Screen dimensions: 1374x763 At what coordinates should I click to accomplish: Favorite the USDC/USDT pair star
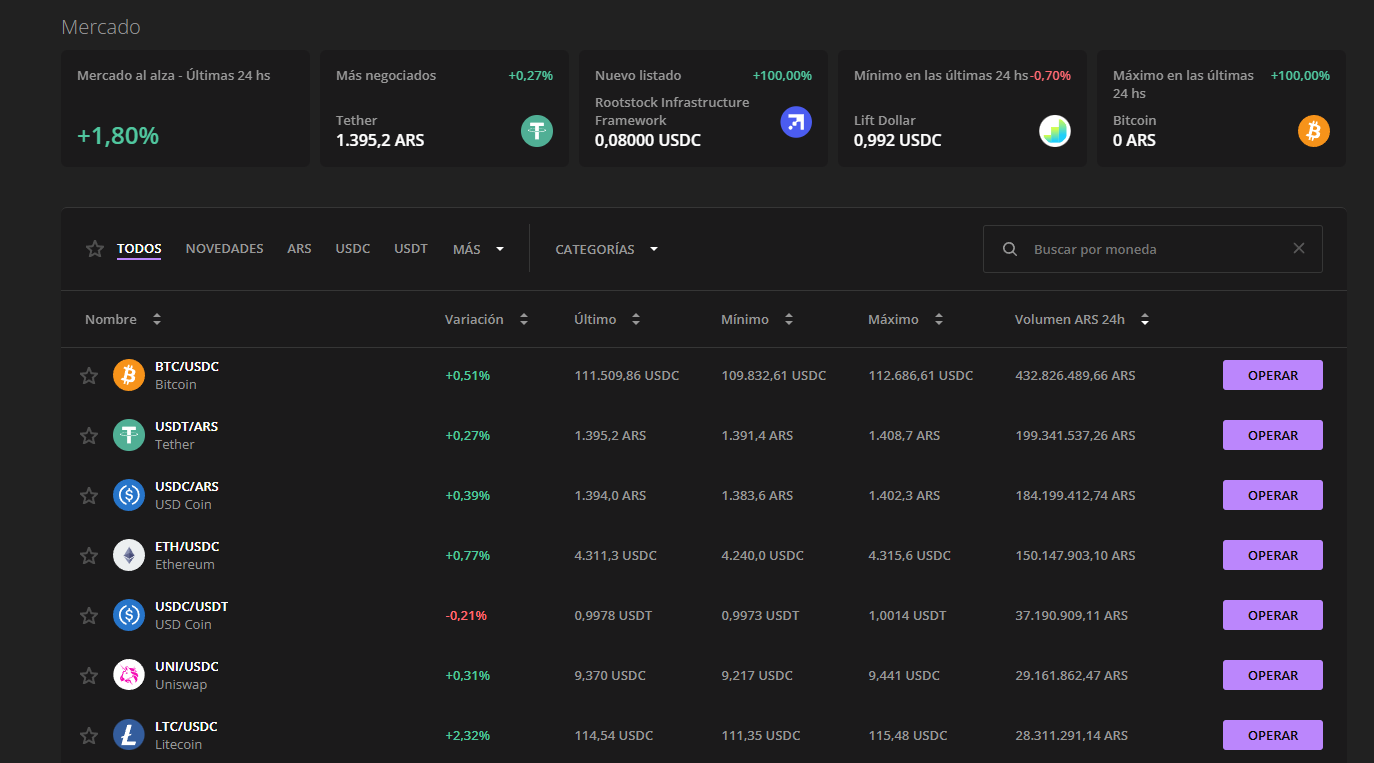tap(89, 616)
